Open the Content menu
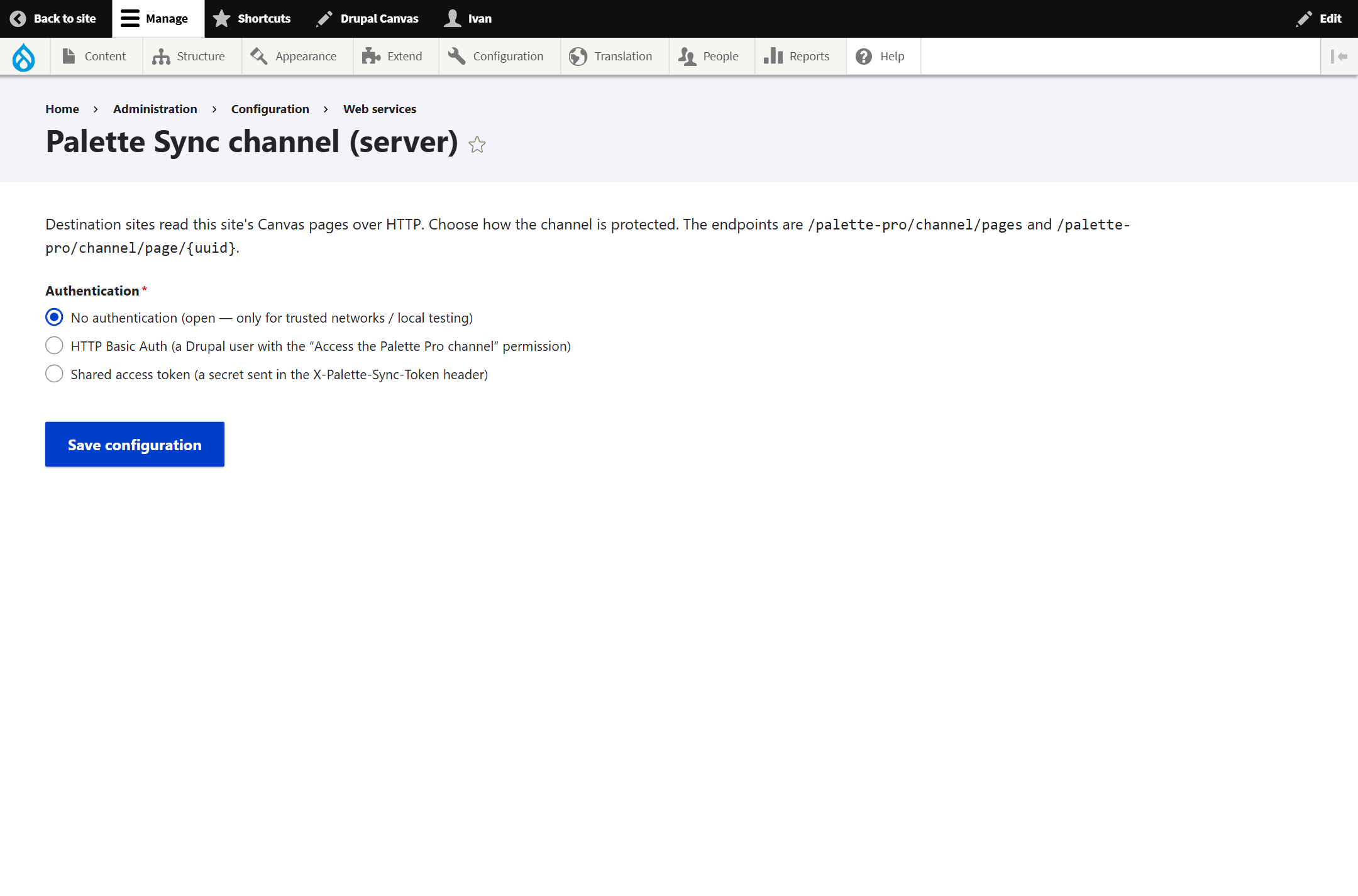This screenshot has width=1358, height=896. coord(97,57)
